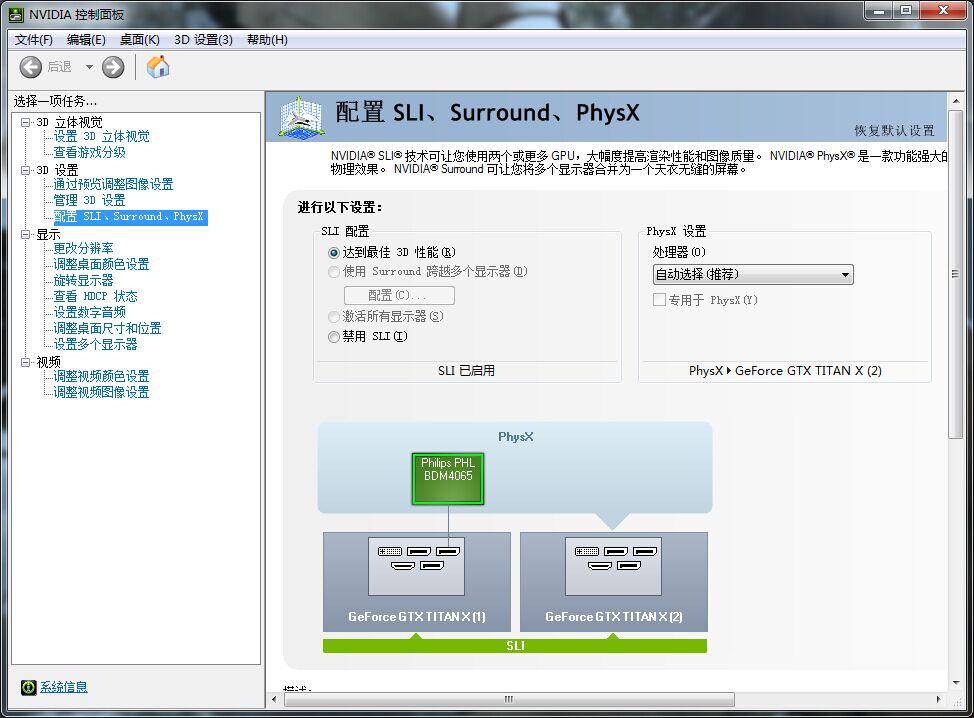Select 激活所有显示器 radio option
Viewport: 974px width, 718px height.
[334, 317]
